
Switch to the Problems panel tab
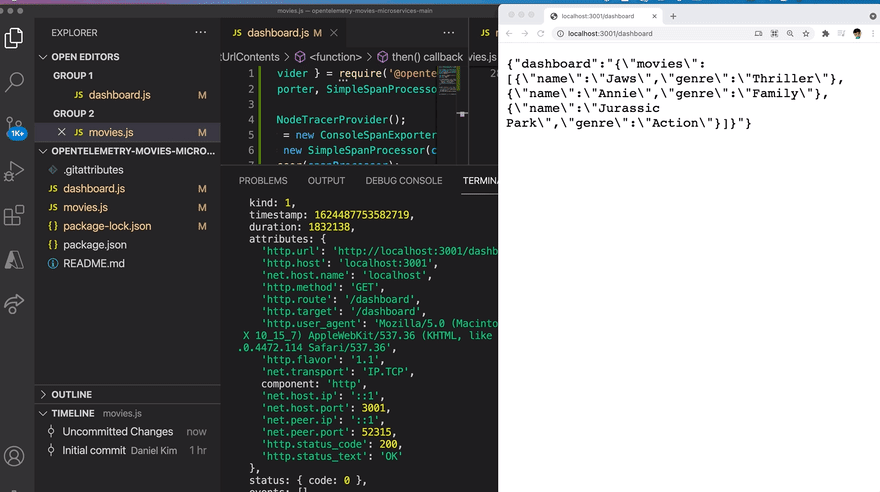(x=263, y=181)
